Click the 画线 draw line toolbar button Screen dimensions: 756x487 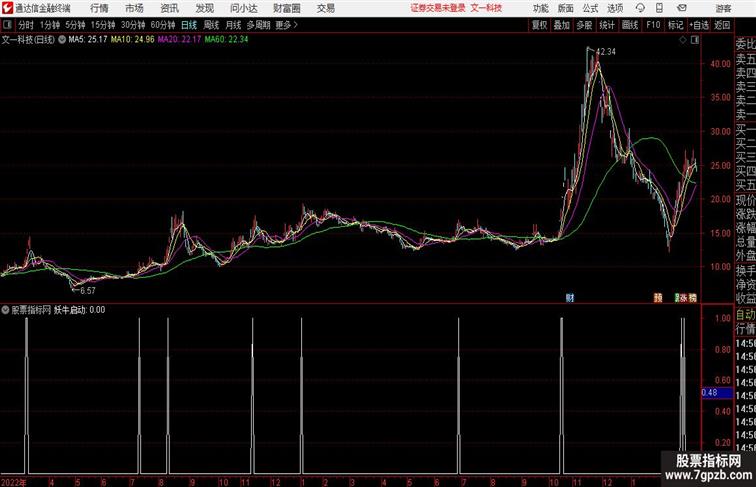pyautogui.click(x=630, y=25)
